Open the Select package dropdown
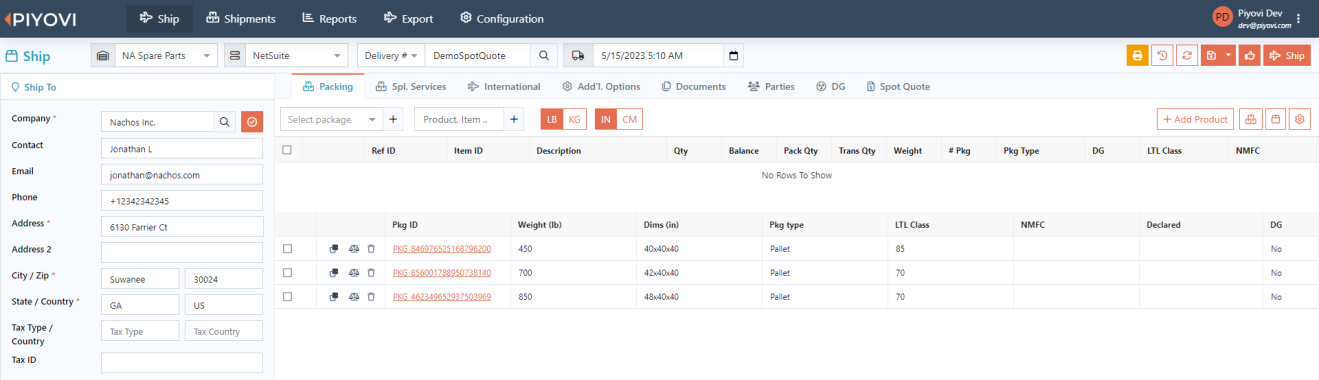The height and width of the screenshot is (380, 1319). 332,119
